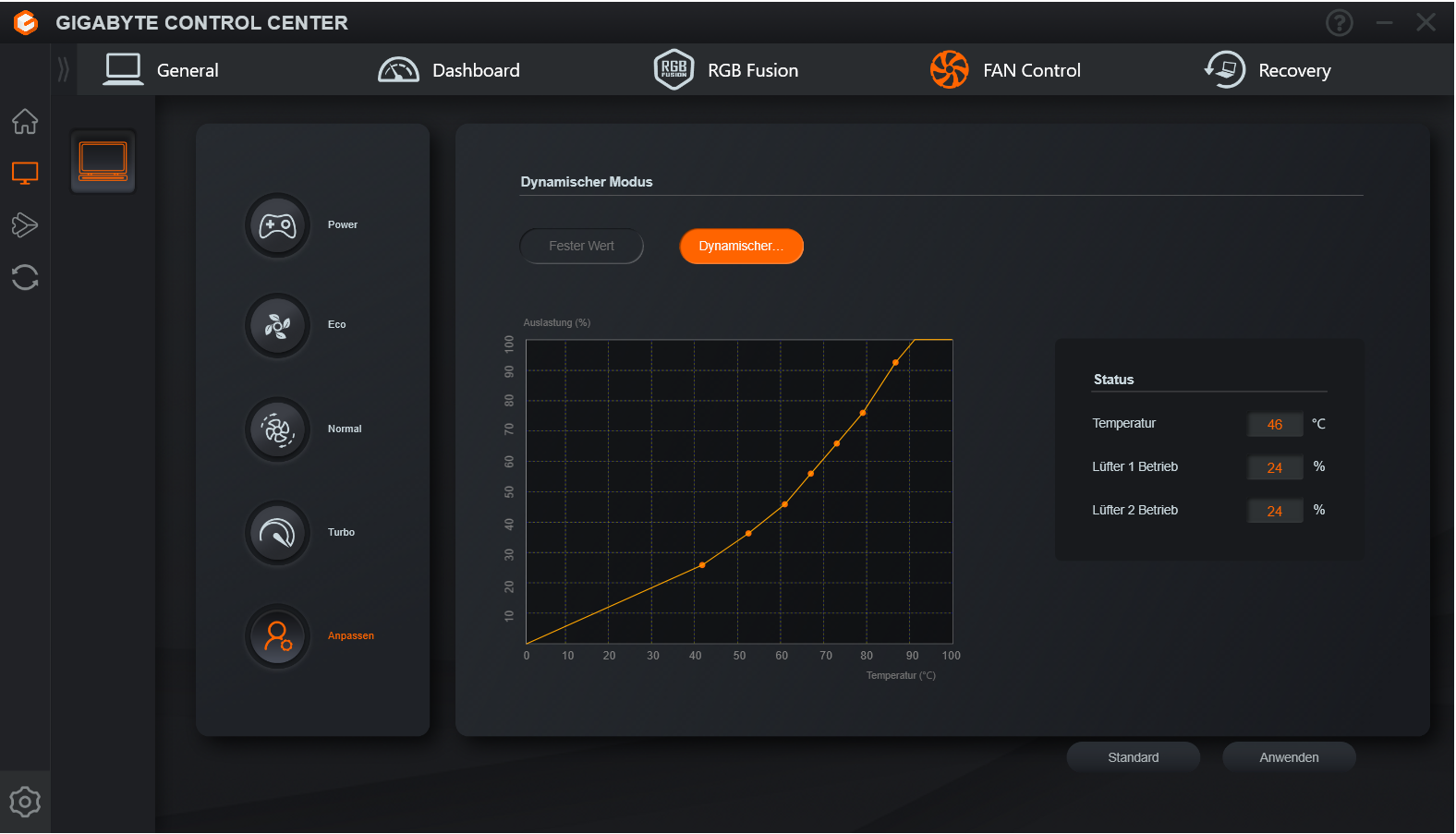Image resolution: width=1456 pixels, height=834 pixels.
Task: Click the monitor icon in left sidebar
Action: [25, 173]
